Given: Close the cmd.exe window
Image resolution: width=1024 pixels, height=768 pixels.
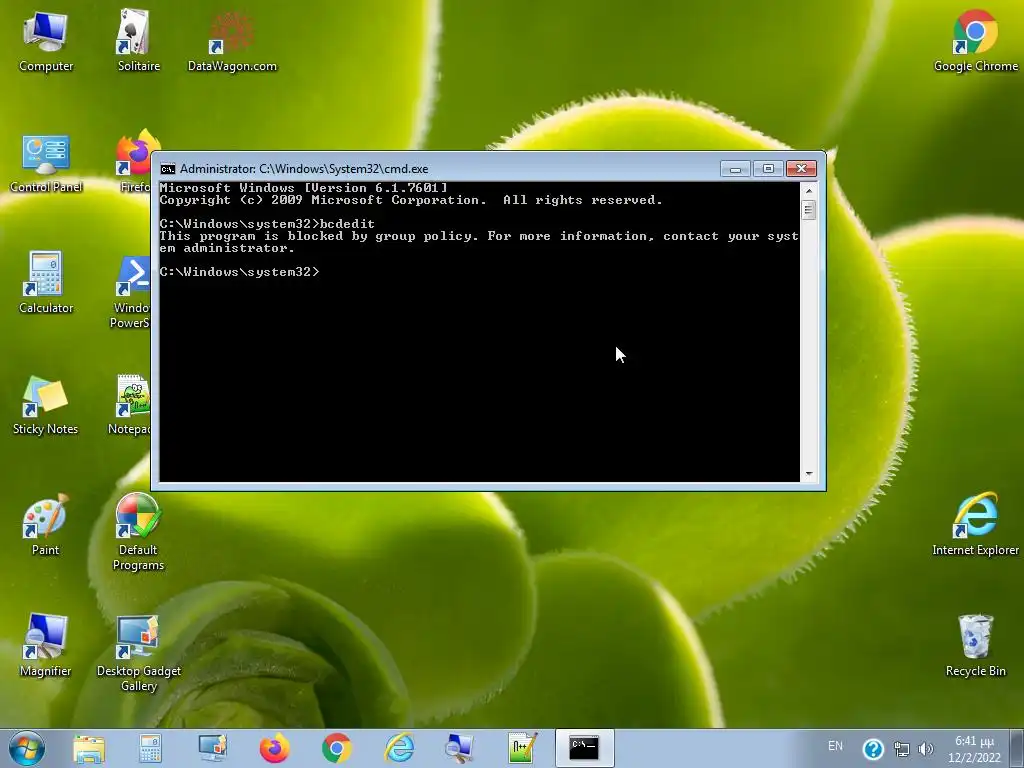Looking at the screenshot, I should [801, 168].
